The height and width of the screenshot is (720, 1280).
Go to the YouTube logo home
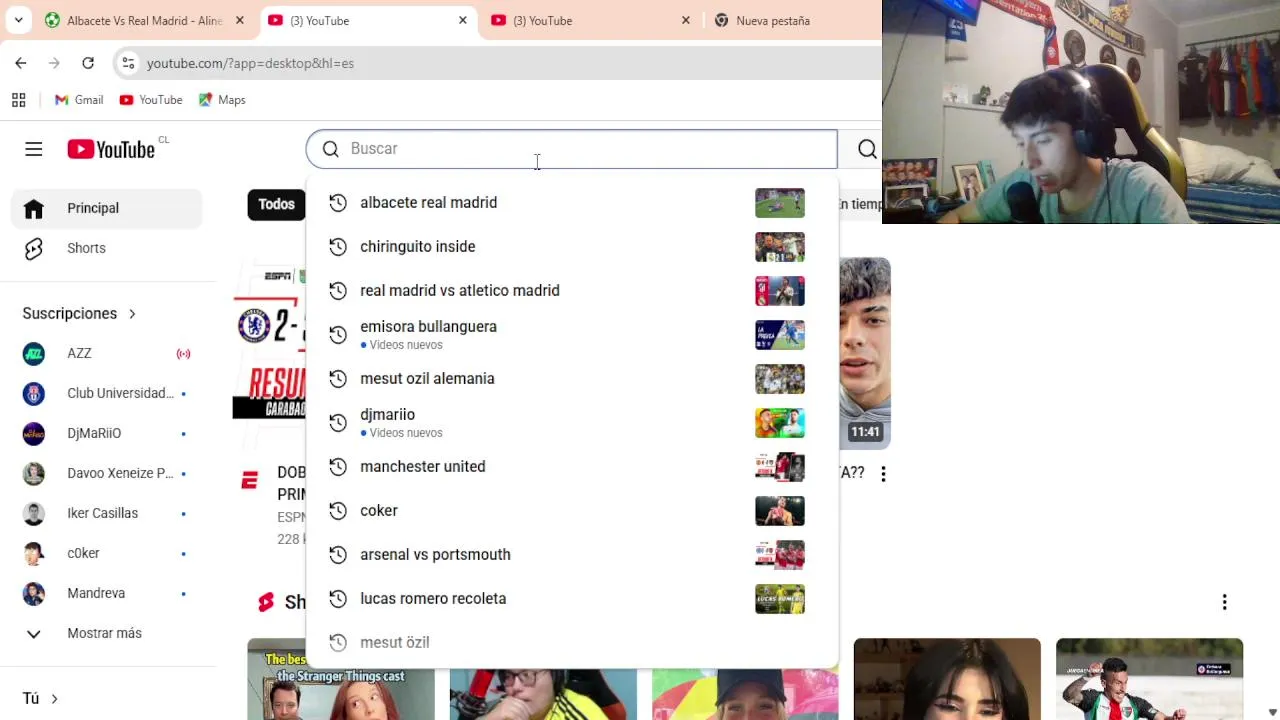pyautogui.click(x=111, y=149)
